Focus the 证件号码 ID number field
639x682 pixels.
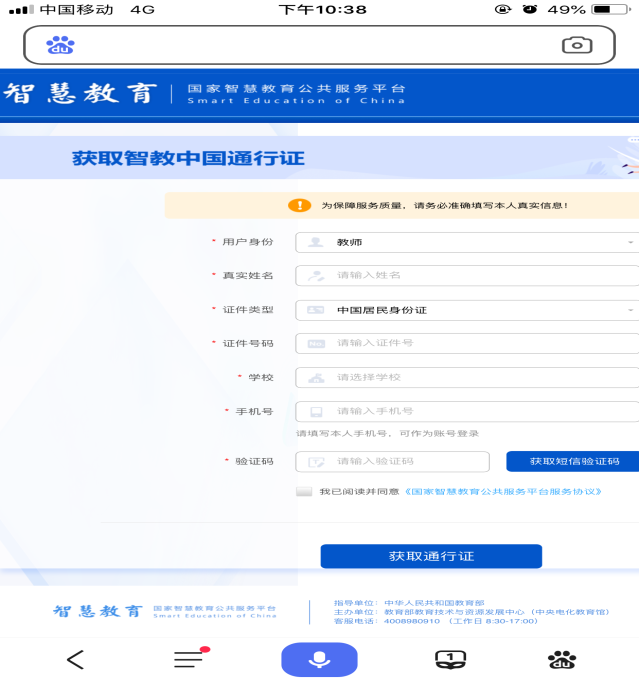(x=467, y=343)
